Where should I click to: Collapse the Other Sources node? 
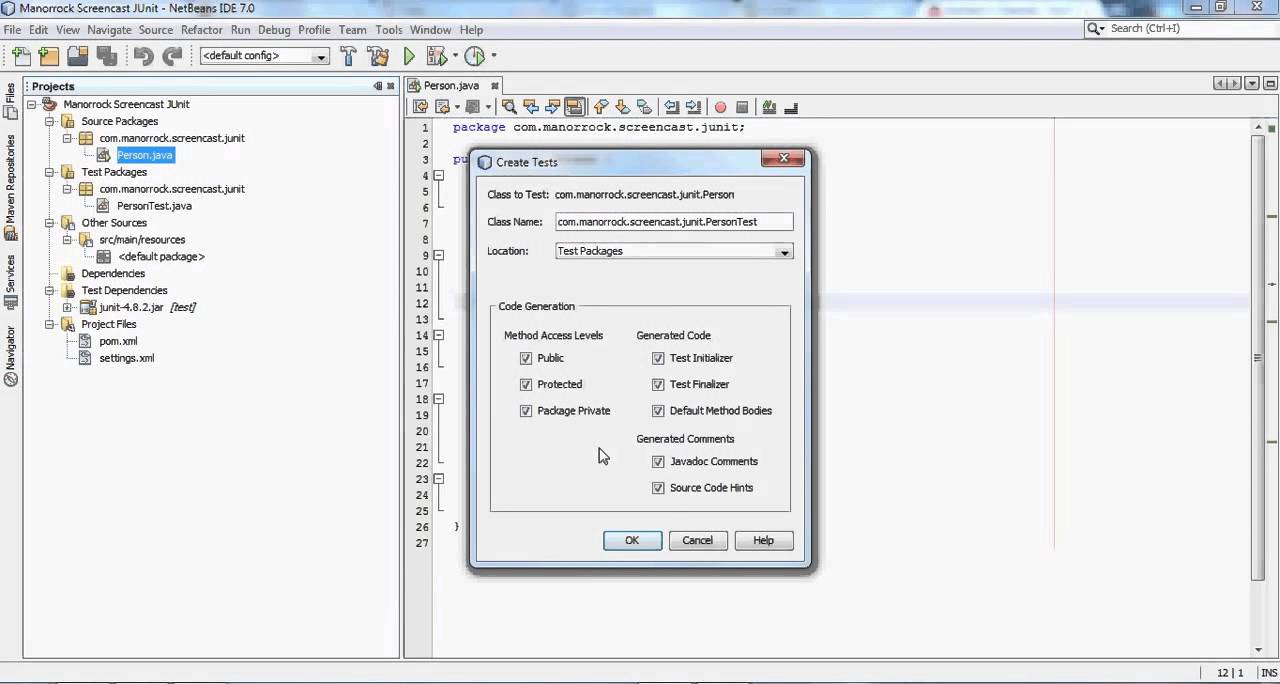click(49, 223)
